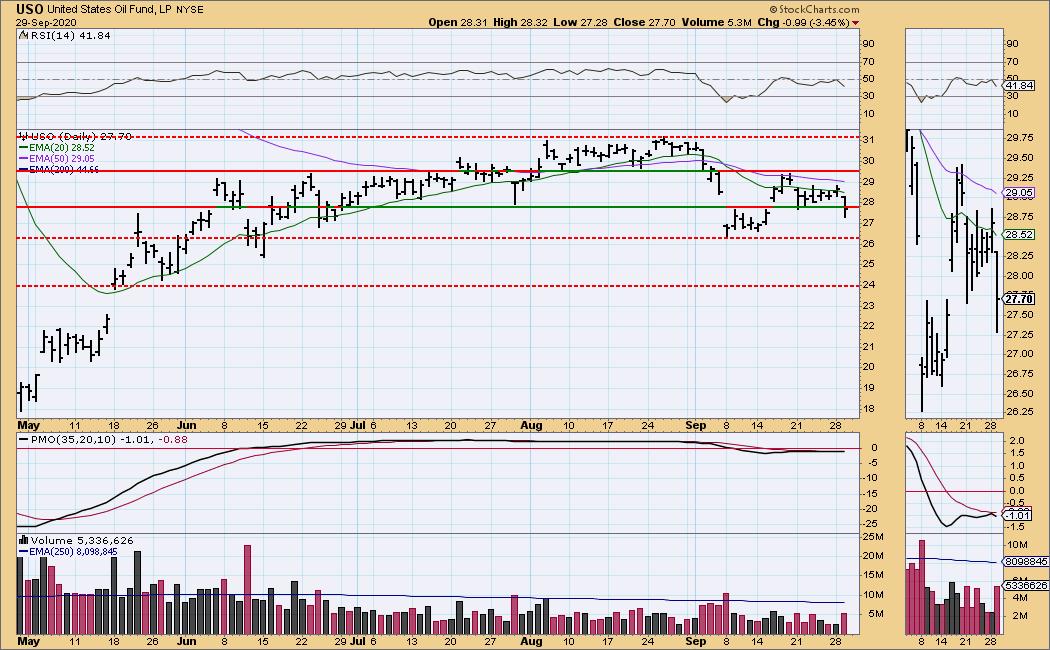Click the USO ticker symbol in the title
Viewport: 1050px width, 650px height.
click(30, 9)
